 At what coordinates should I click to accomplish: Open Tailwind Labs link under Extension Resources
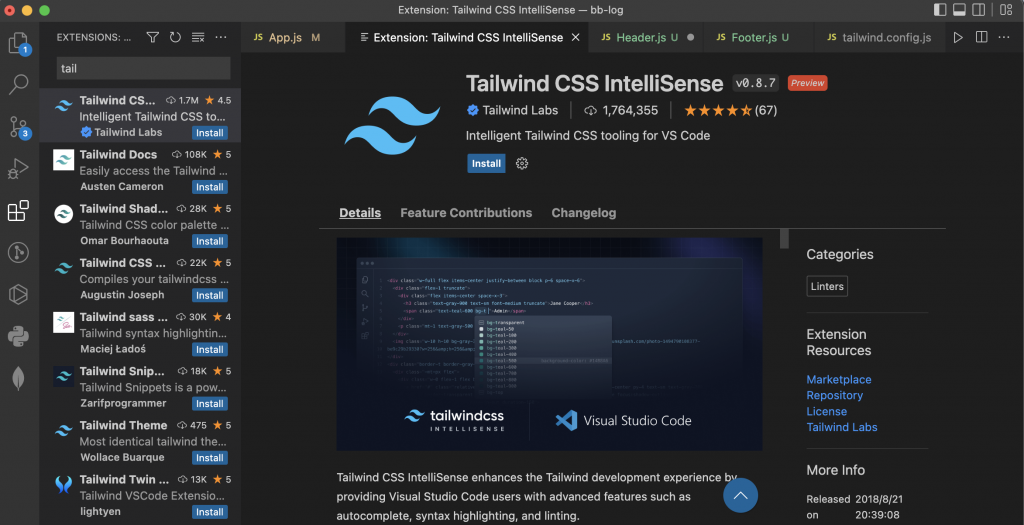tap(842, 427)
